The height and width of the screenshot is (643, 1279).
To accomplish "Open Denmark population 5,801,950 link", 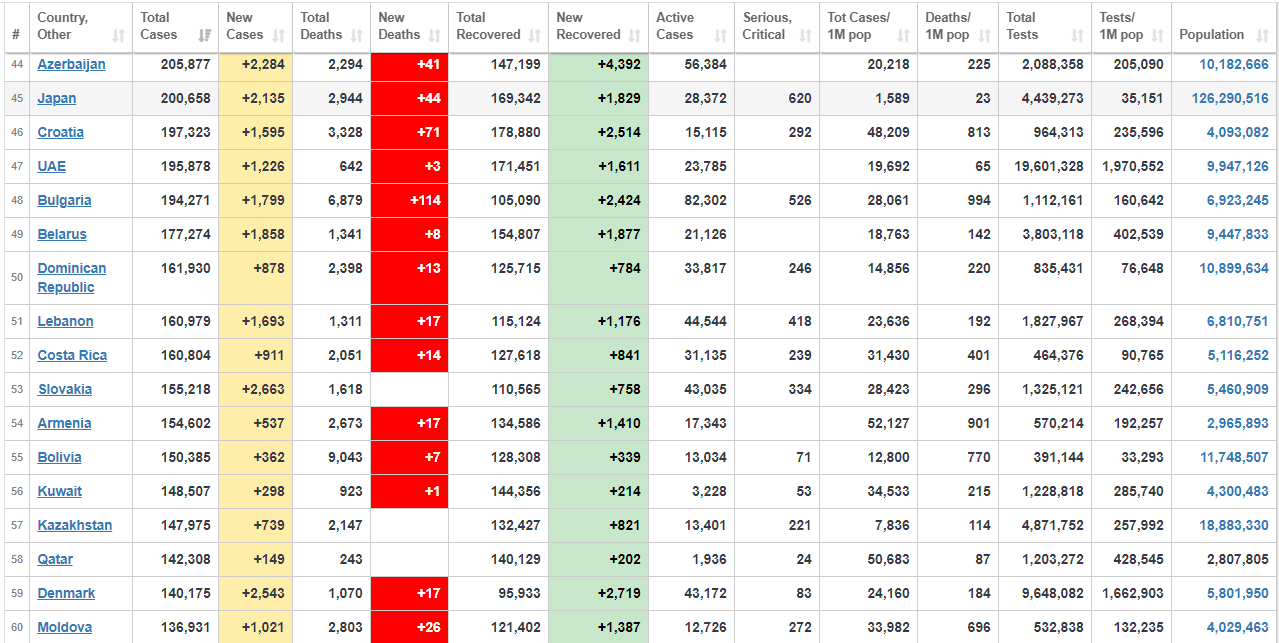I will point(1238,593).
